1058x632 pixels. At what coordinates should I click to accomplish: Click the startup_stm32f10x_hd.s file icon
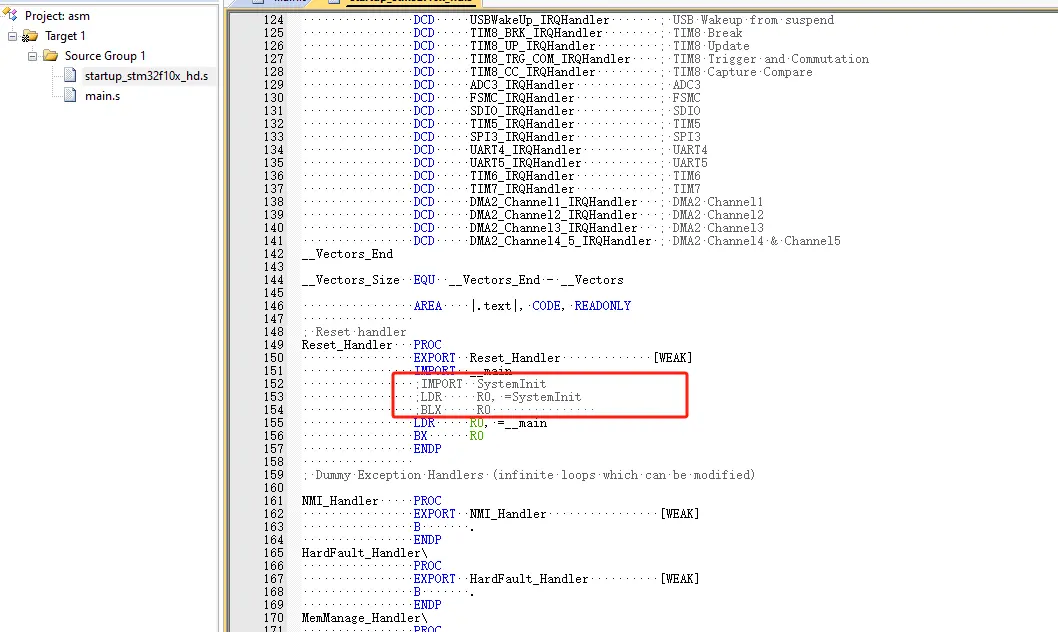coord(70,76)
